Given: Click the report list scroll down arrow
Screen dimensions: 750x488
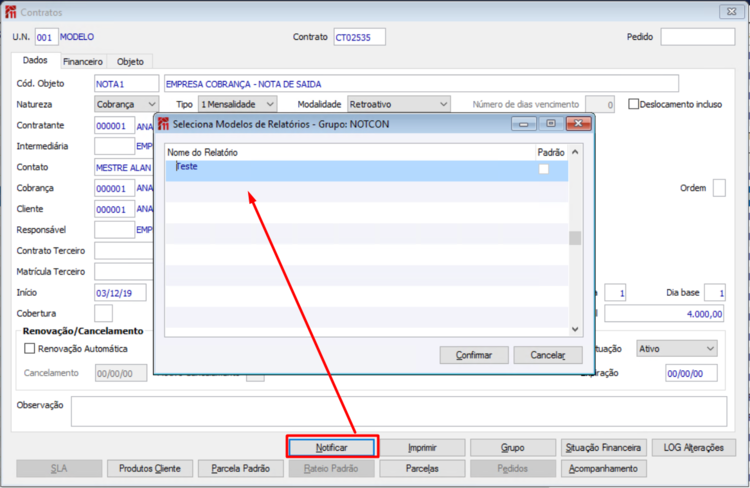Looking at the screenshot, I should (x=575, y=329).
